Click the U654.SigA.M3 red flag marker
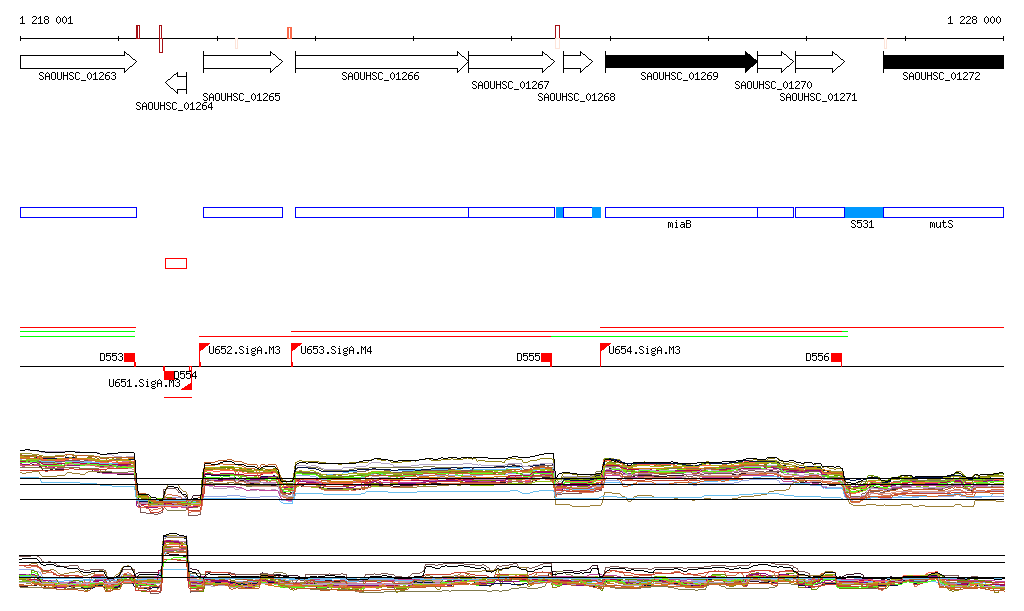 pos(604,348)
